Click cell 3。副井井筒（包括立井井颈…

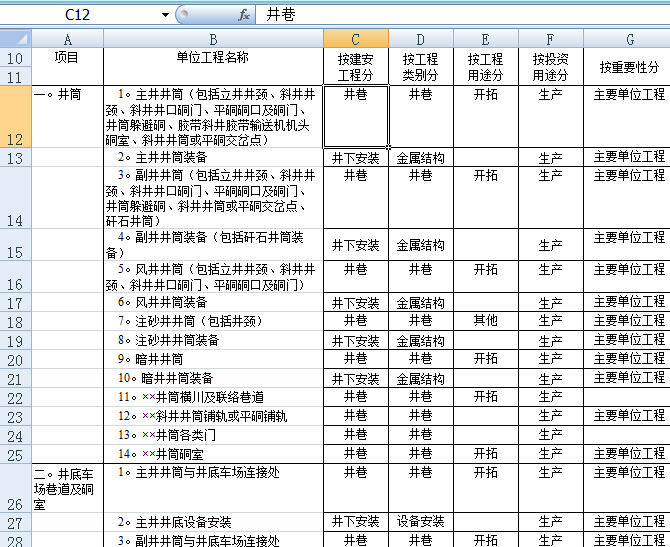coord(213,198)
